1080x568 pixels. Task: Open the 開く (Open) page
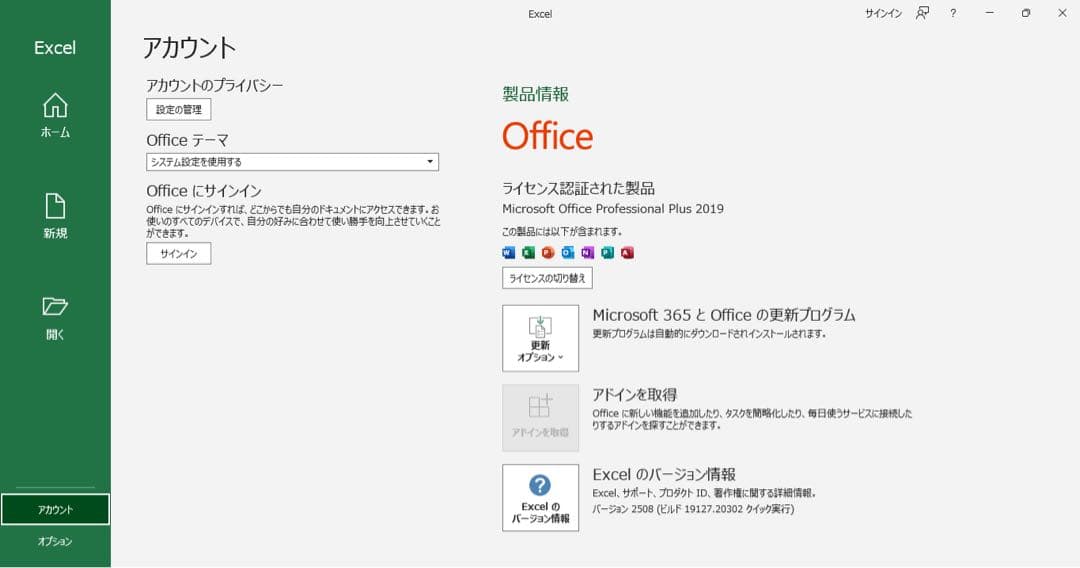[x=55, y=318]
